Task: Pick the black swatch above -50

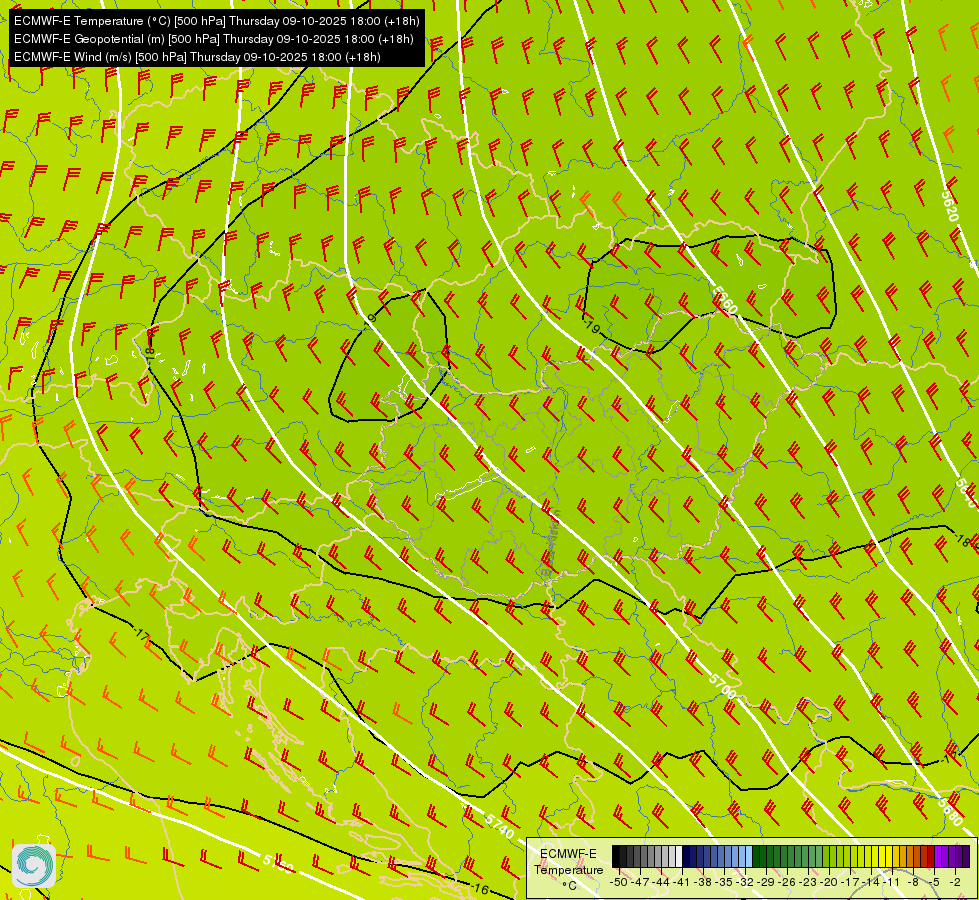Action: click(x=616, y=856)
